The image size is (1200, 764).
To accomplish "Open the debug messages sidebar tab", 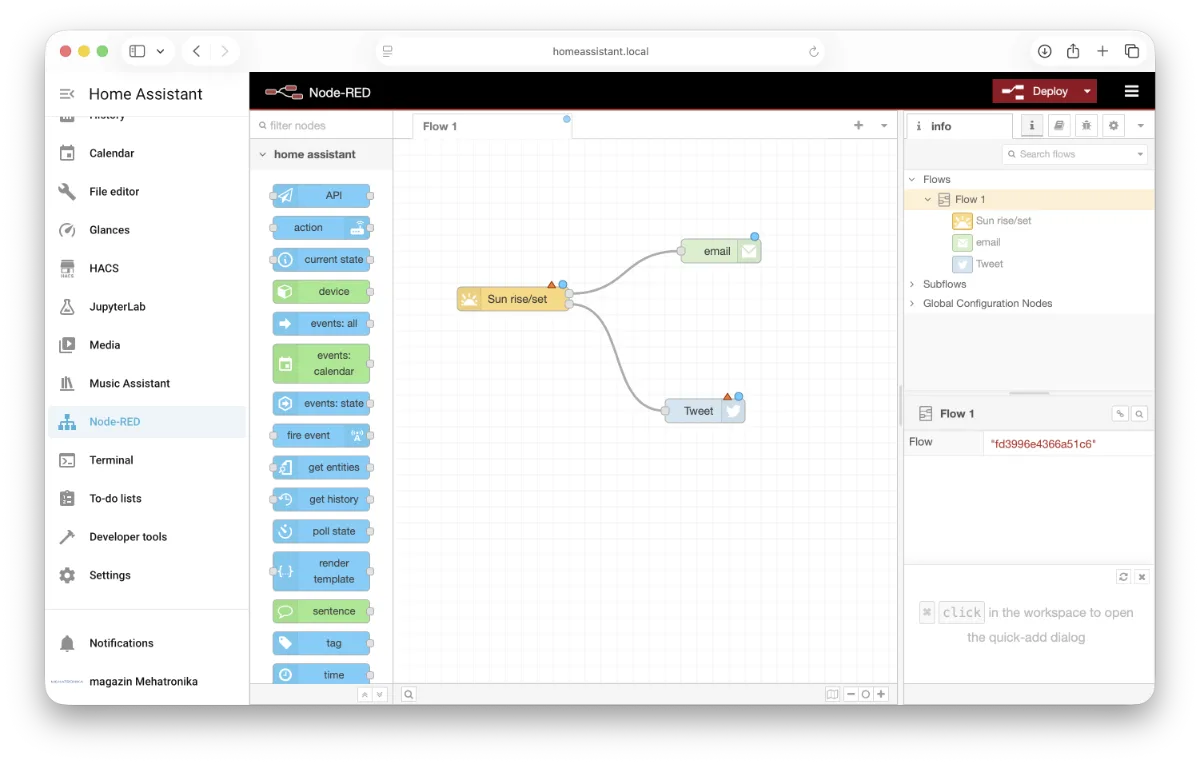I will click(1086, 126).
